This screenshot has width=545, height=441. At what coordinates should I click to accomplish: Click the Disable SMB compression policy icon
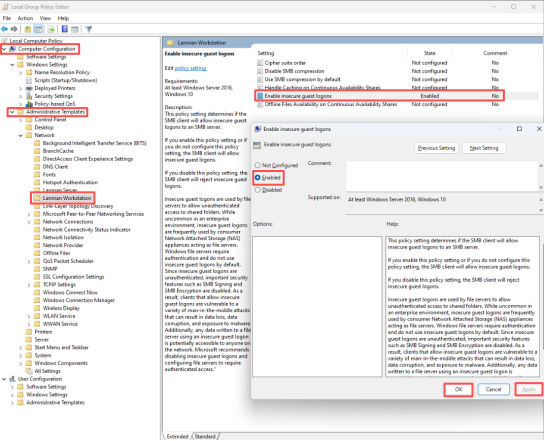click(260, 71)
